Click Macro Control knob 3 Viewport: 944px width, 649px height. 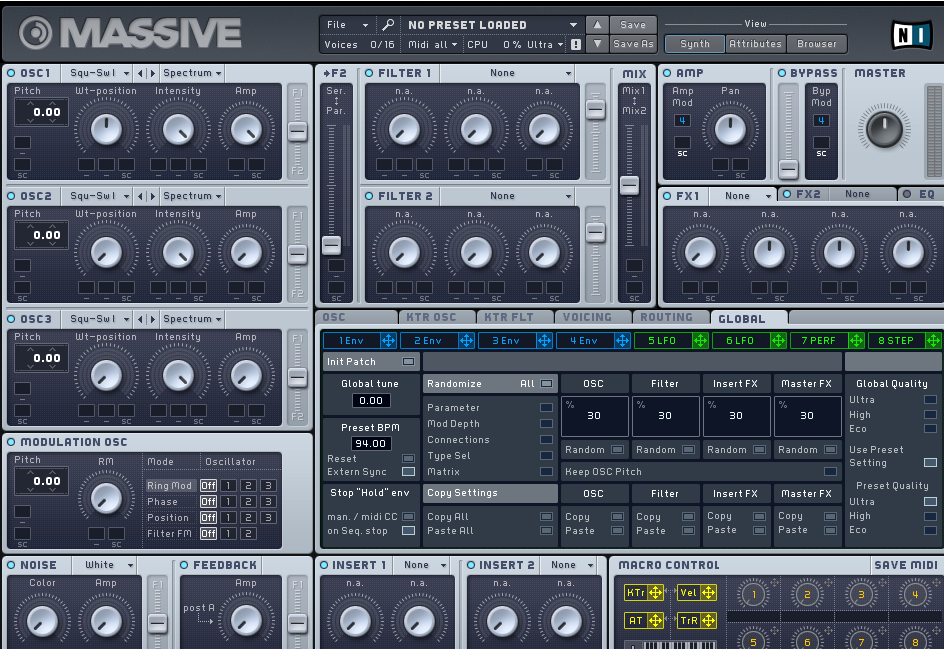(x=861, y=595)
